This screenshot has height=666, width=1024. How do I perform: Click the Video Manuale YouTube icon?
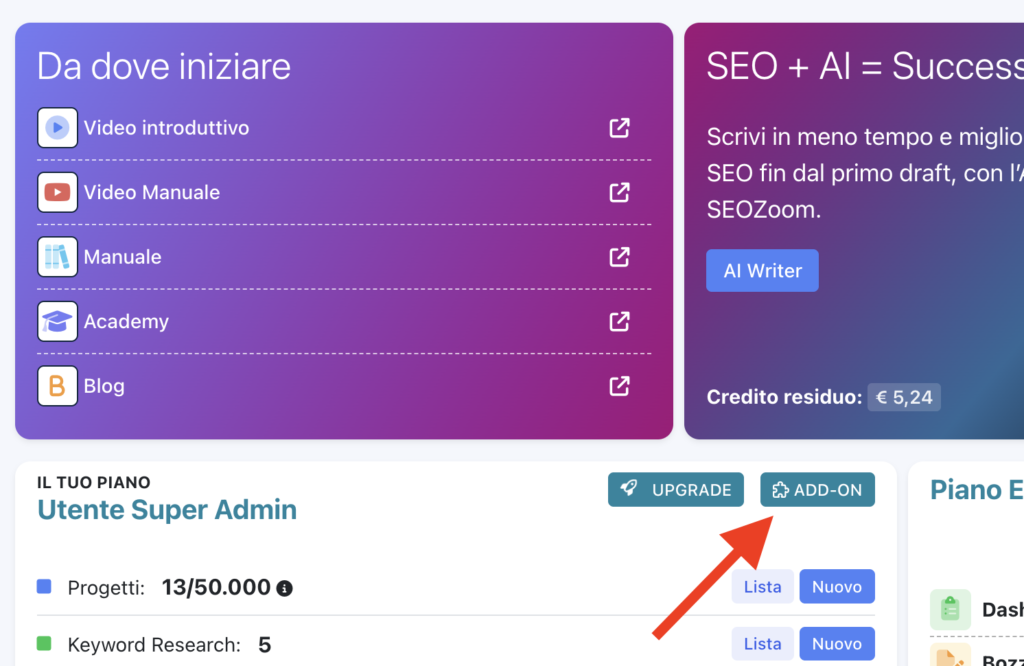click(57, 192)
